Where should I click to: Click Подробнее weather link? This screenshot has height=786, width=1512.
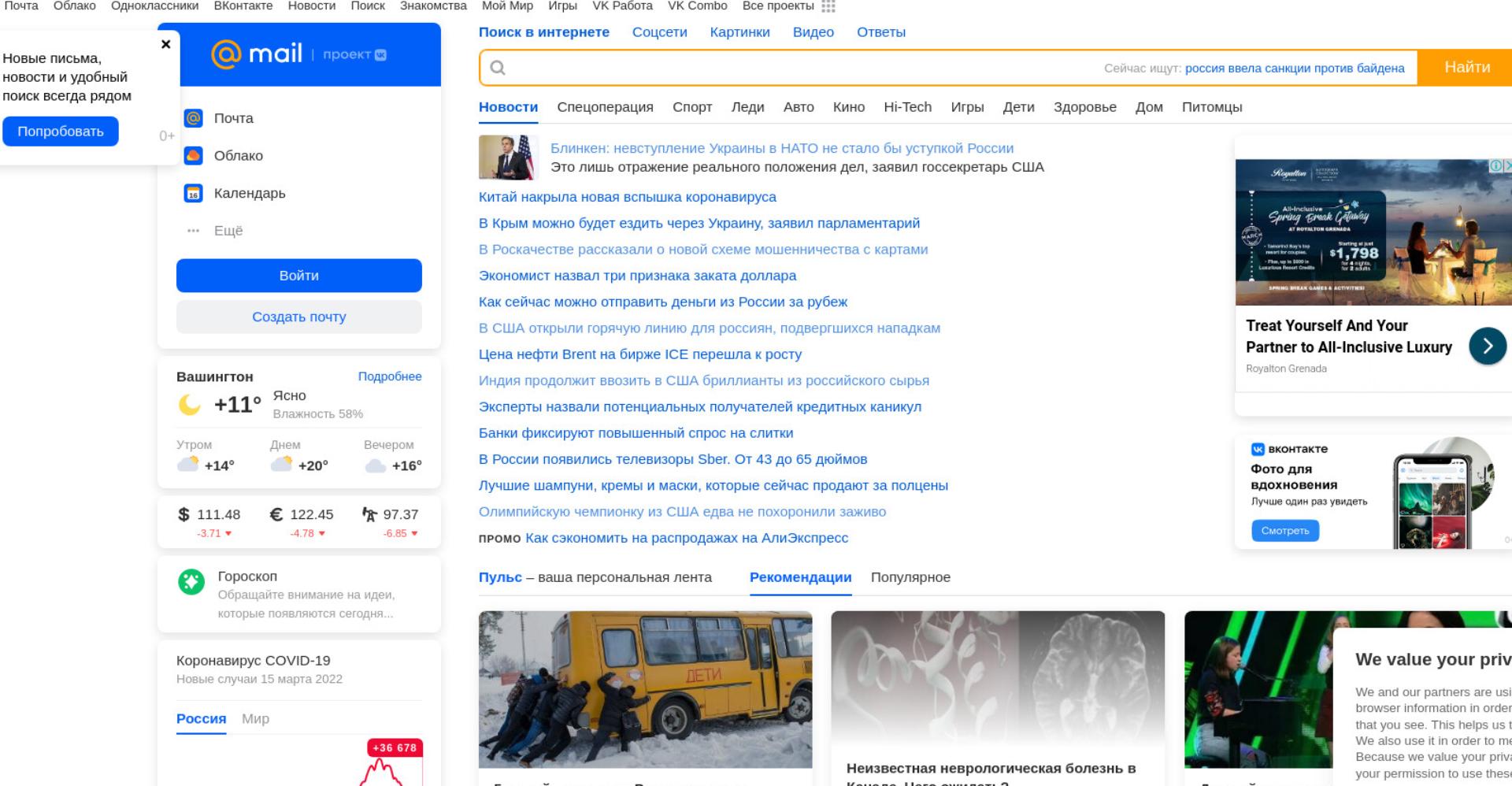pos(390,376)
